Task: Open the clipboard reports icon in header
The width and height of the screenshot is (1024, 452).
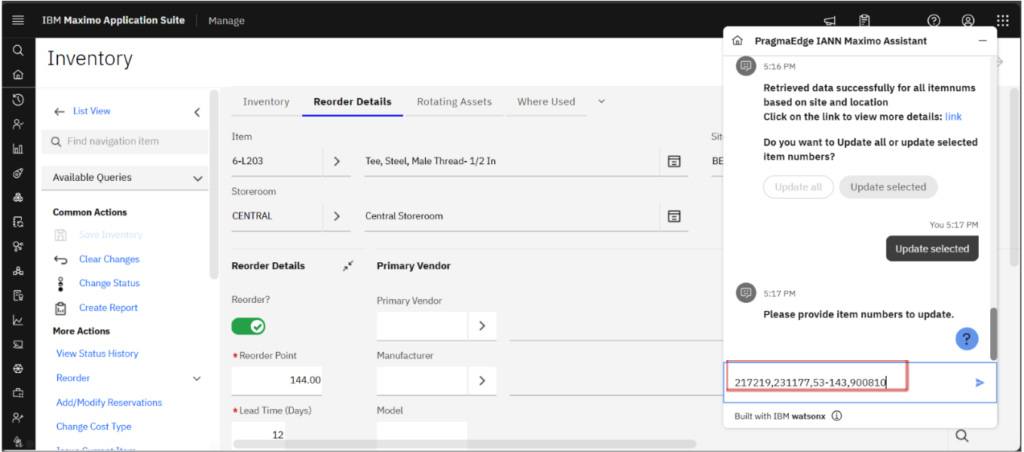Action: click(865, 20)
